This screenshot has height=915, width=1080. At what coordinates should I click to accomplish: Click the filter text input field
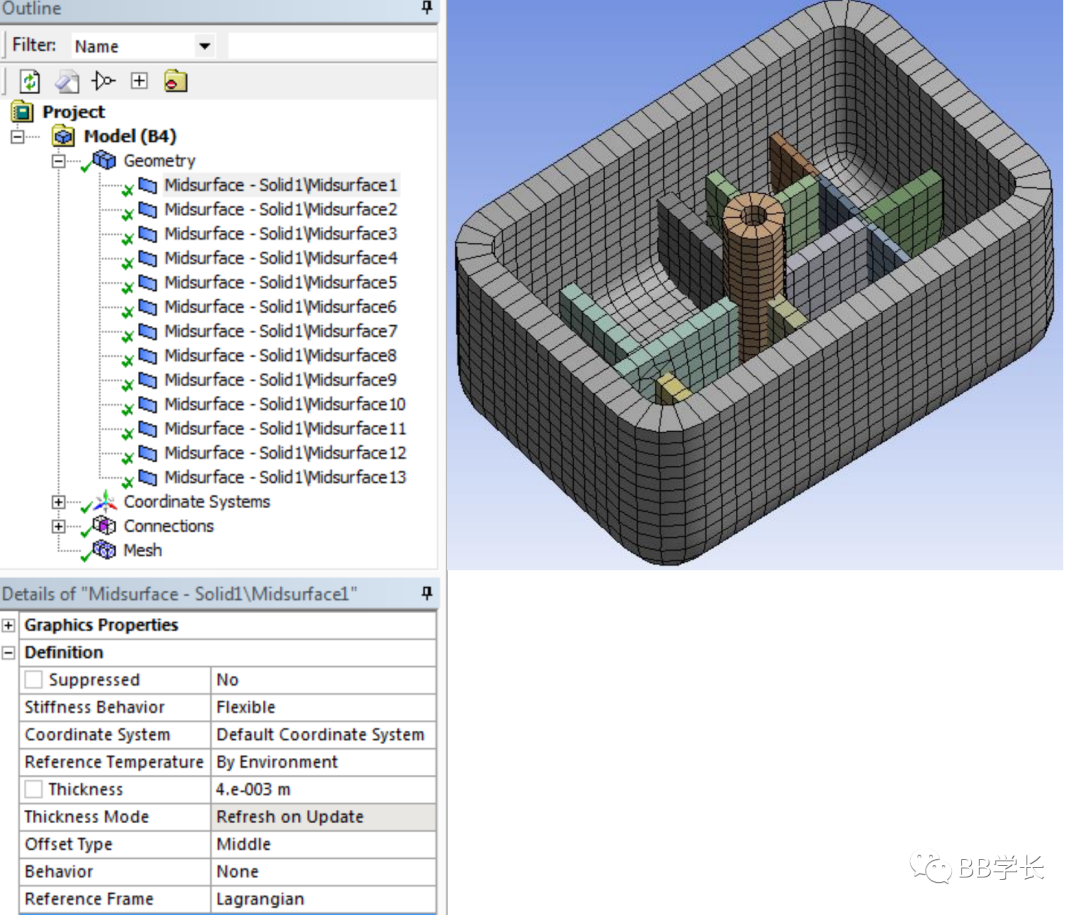(332, 46)
